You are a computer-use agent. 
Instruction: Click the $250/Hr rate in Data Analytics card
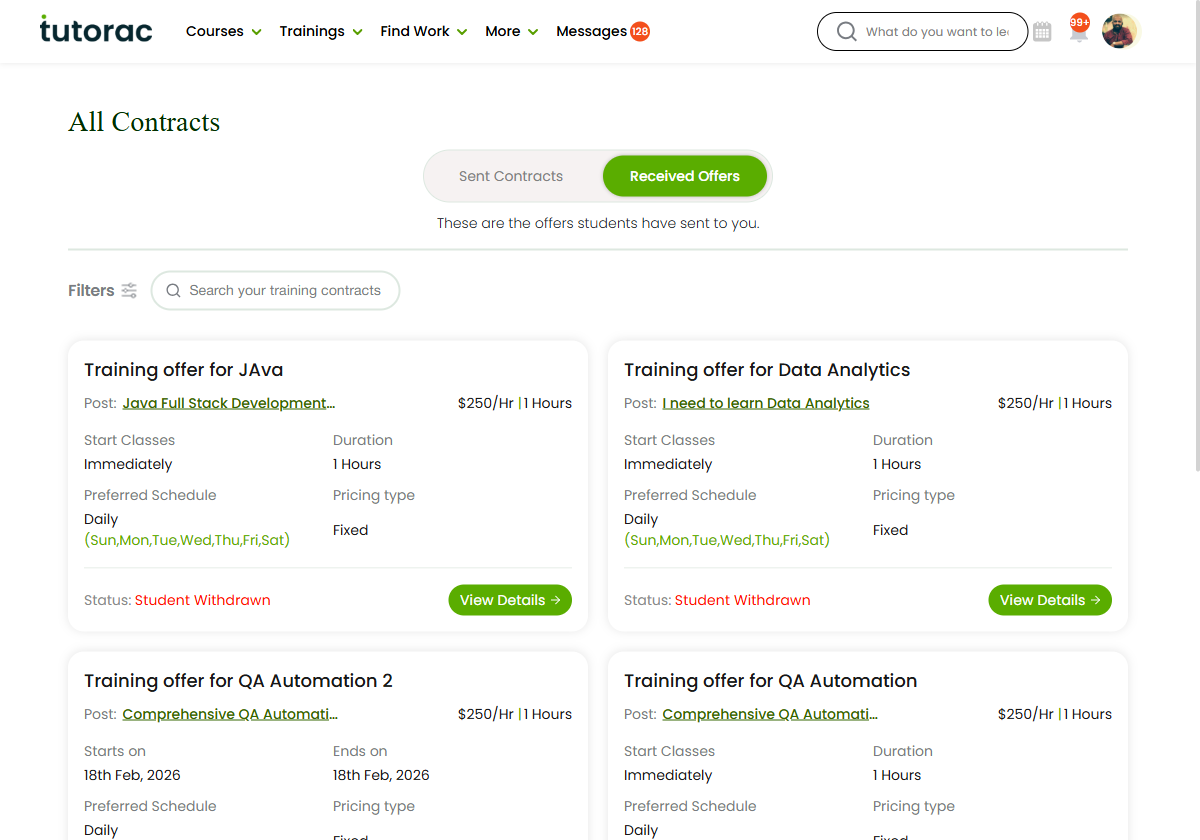pos(1026,403)
